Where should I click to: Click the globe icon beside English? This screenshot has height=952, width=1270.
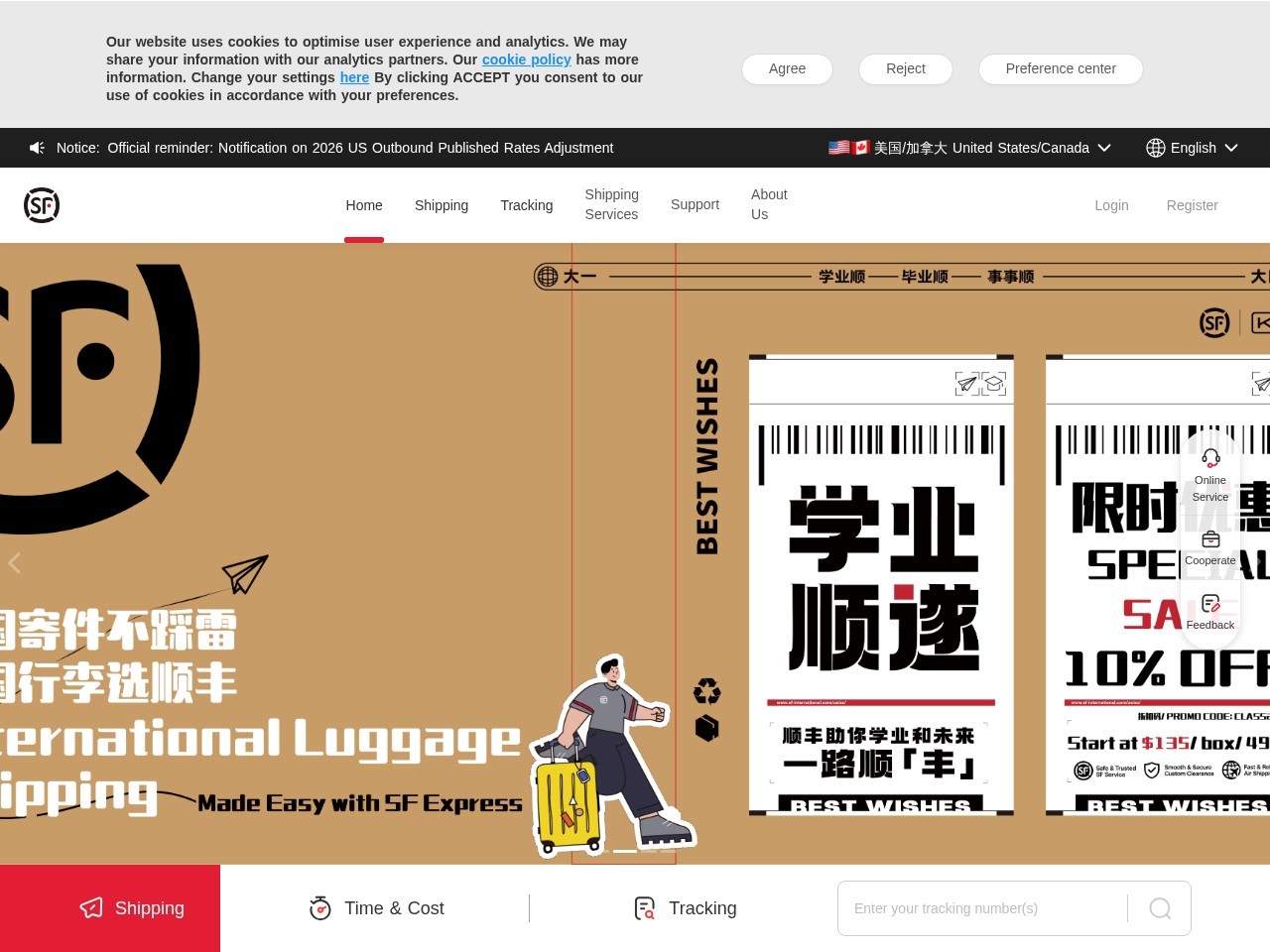(x=1155, y=147)
